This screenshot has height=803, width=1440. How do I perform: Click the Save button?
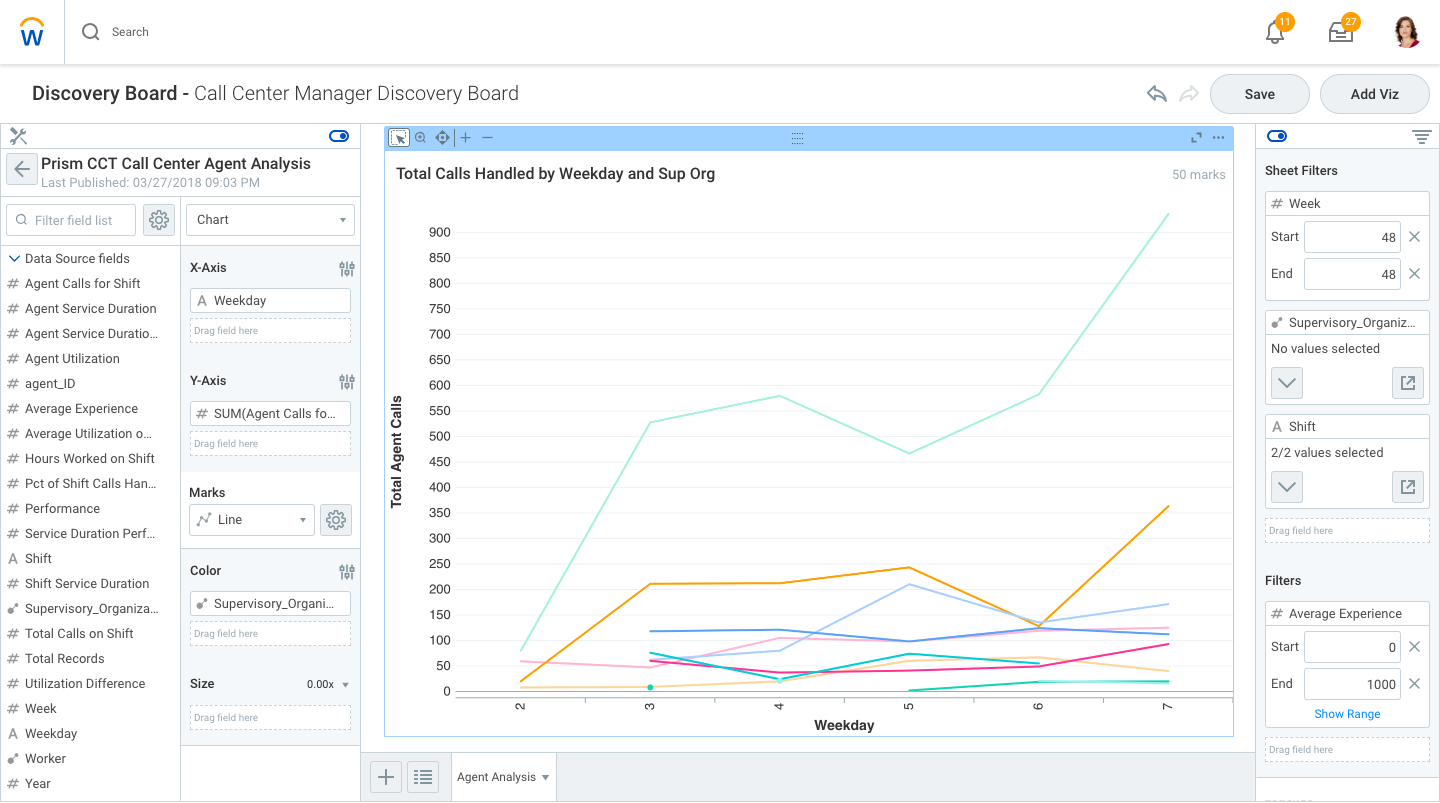pyautogui.click(x=1259, y=94)
